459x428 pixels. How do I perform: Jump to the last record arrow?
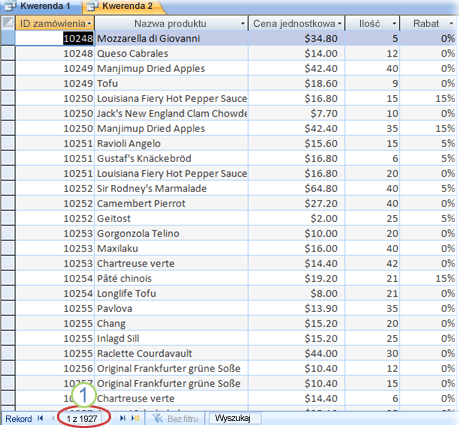[122, 418]
